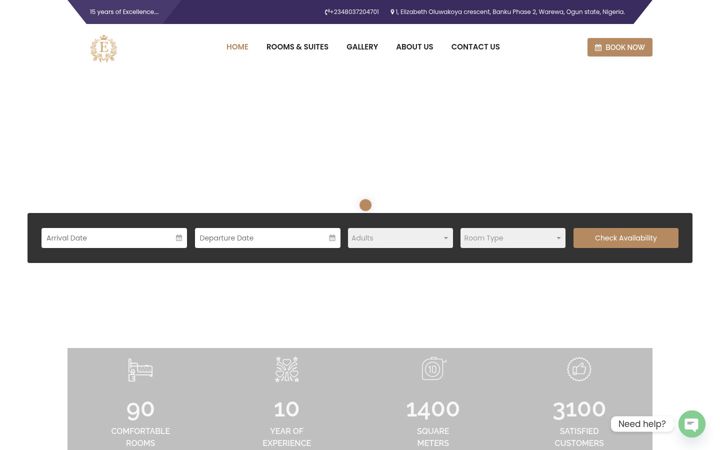Click the measuring tape icon above 1400

433,369
